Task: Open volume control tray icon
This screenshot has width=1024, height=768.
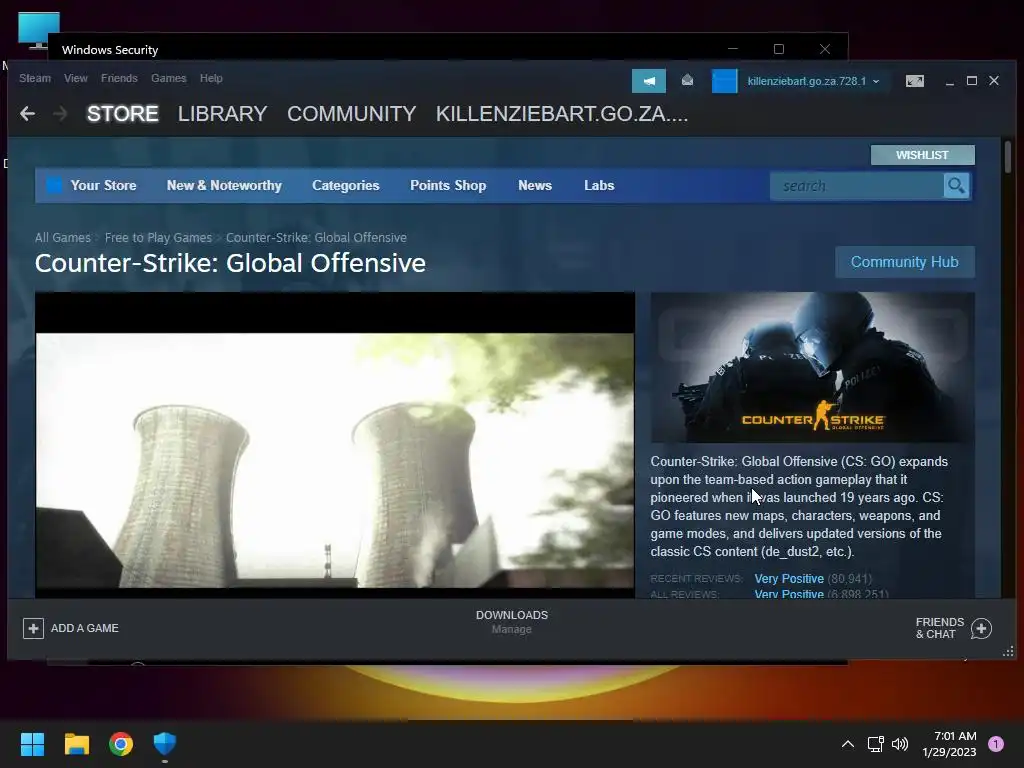Action: point(900,744)
